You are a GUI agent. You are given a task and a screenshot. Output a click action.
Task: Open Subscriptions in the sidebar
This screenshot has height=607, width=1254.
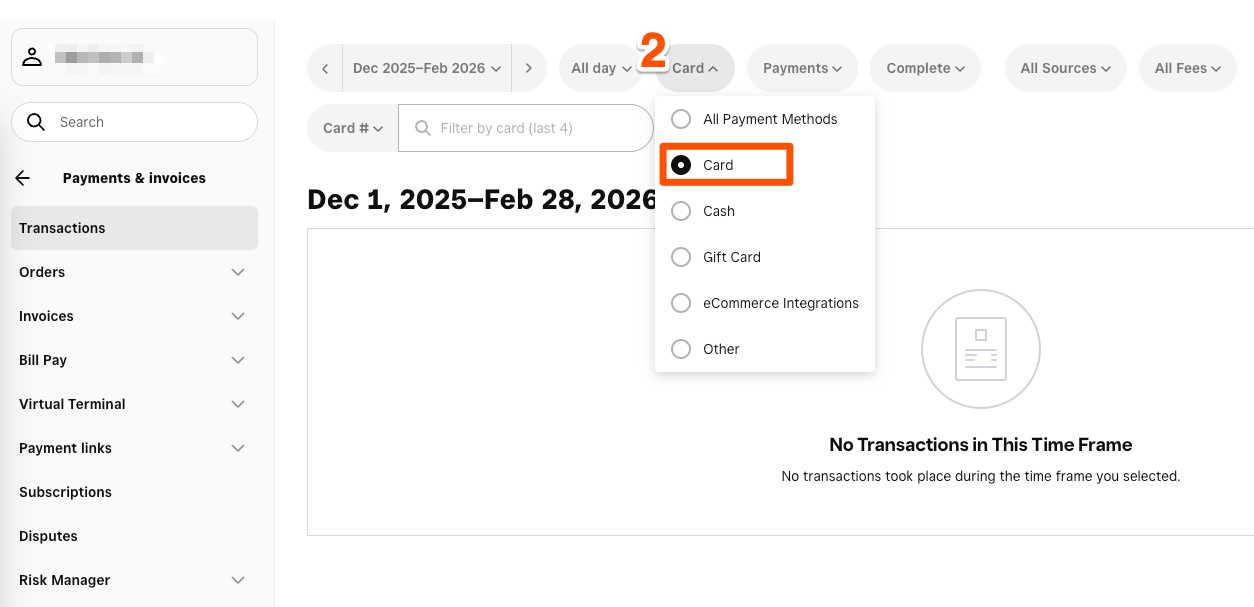pyautogui.click(x=65, y=492)
